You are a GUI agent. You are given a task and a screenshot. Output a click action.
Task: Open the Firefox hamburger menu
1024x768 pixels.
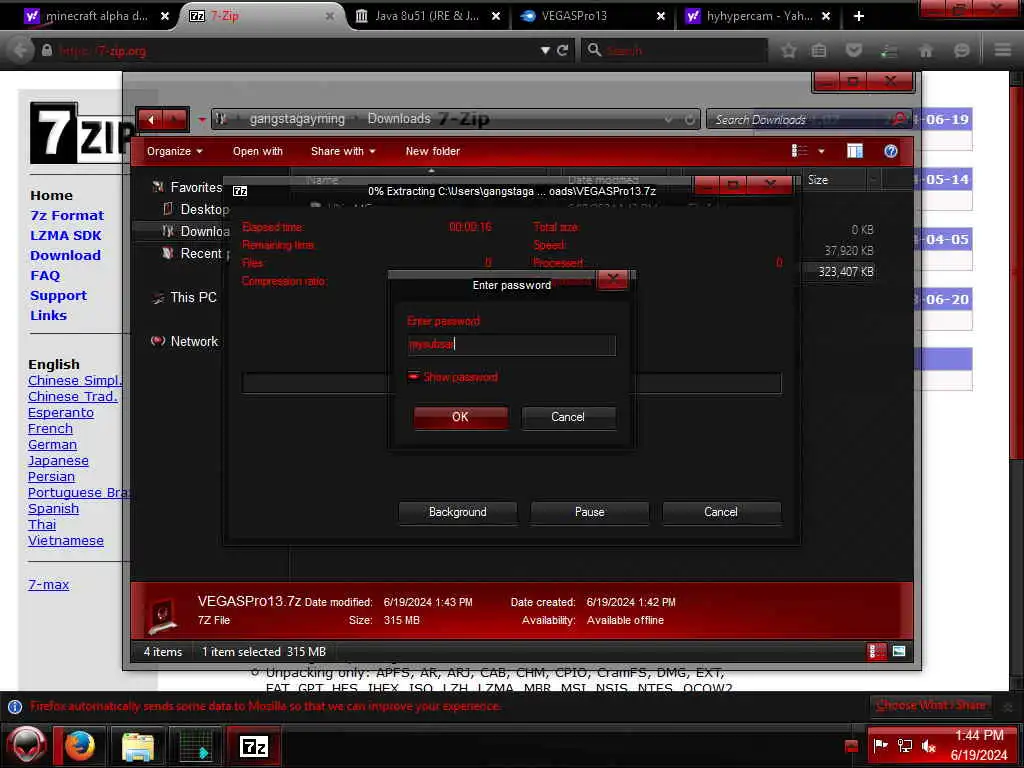(x=1003, y=50)
